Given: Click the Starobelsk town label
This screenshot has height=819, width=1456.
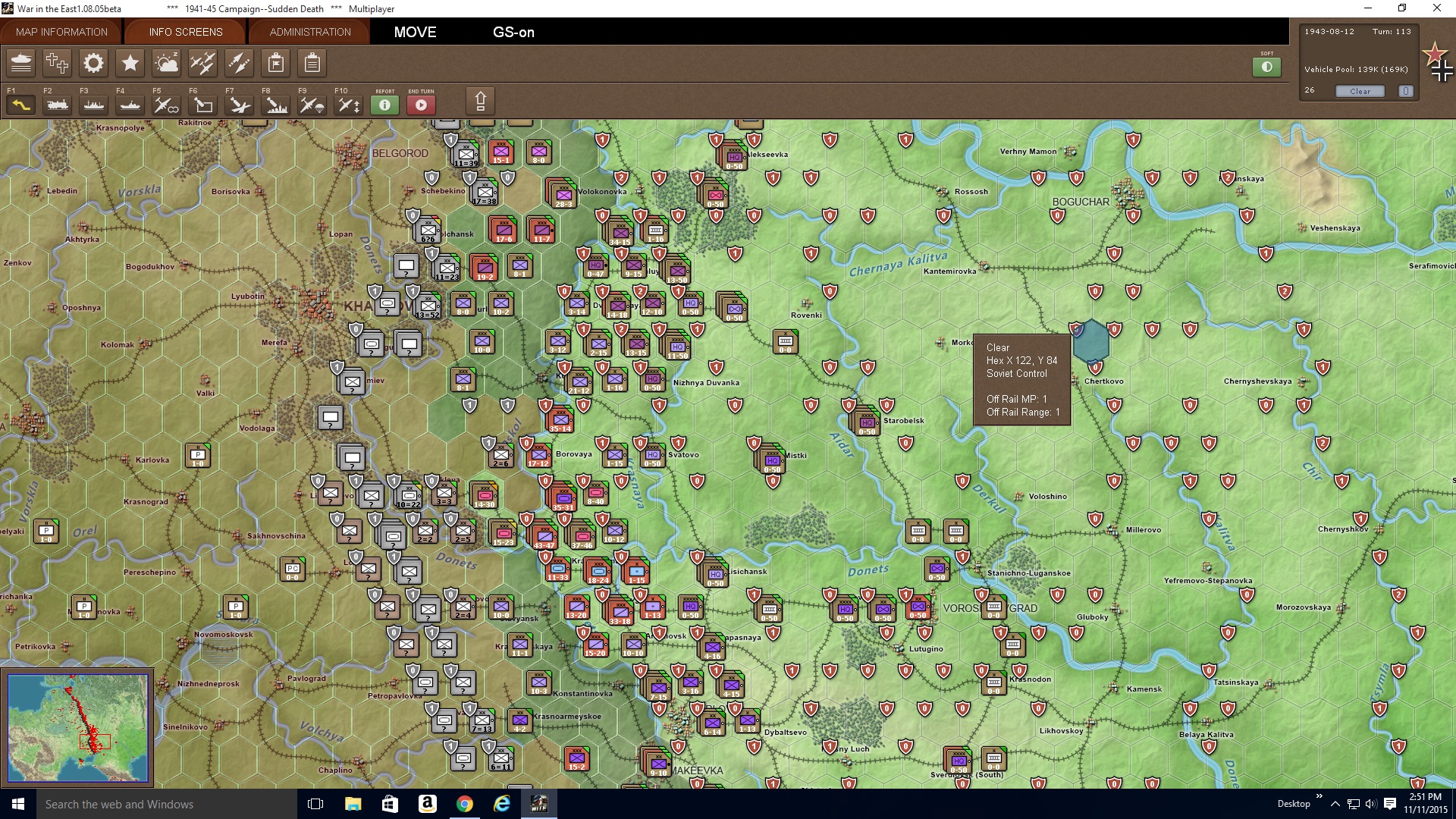Looking at the screenshot, I should pos(904,421).
